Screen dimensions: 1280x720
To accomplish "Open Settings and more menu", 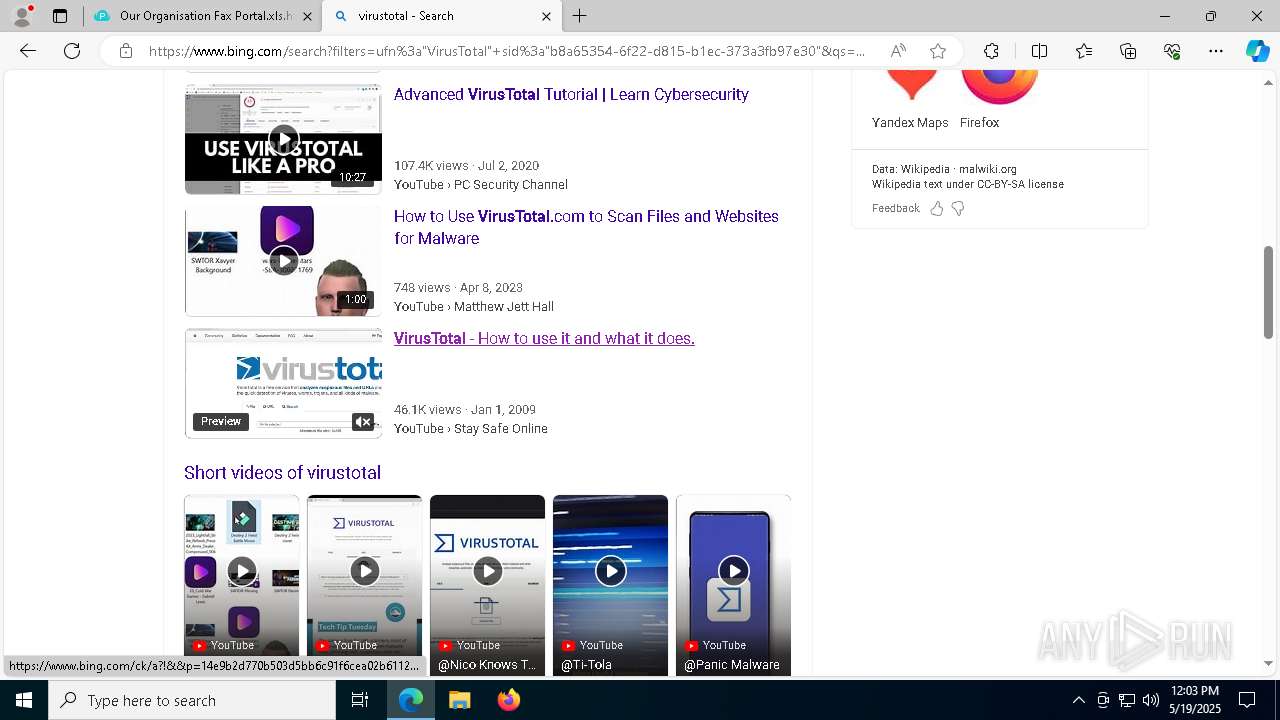I will [x=1216, y=51].
